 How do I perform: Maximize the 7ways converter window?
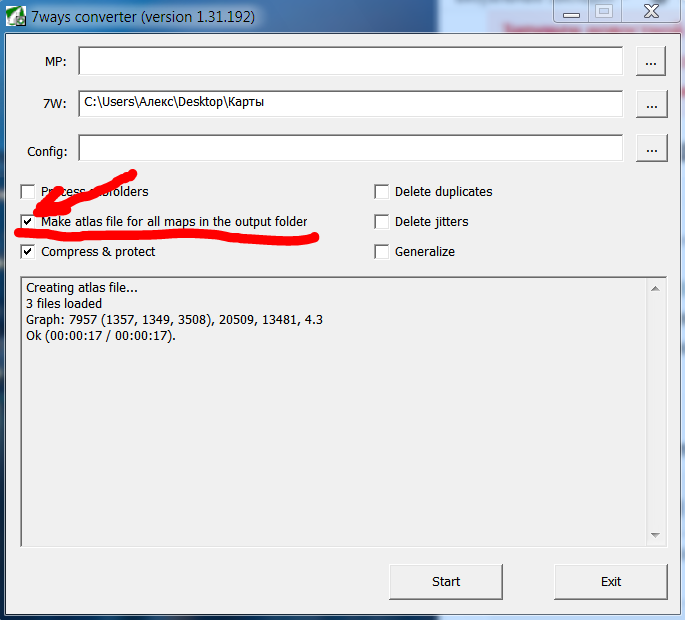tap(603, 12)
